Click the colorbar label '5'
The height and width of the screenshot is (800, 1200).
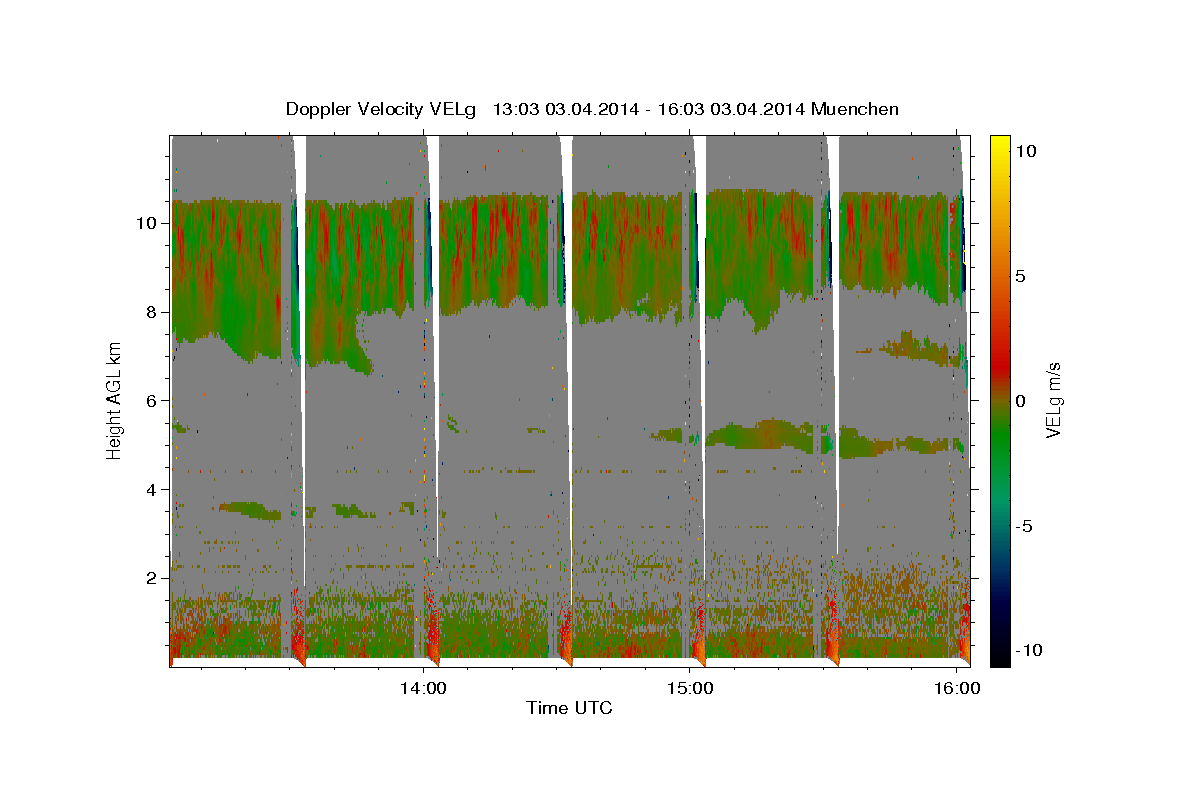(x=1022, y=276)
